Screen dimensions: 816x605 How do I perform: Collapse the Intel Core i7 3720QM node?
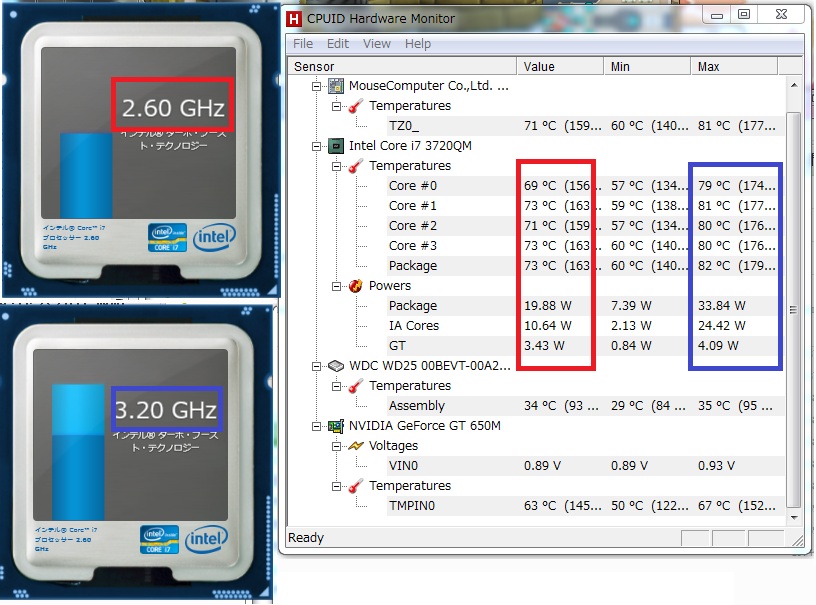tap(316, 146)
